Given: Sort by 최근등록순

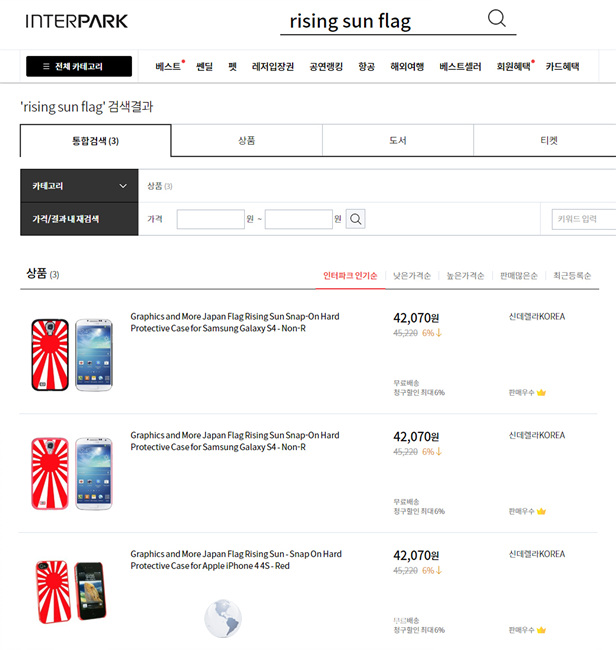Looking at the screenshot, I should coord(572,276).
